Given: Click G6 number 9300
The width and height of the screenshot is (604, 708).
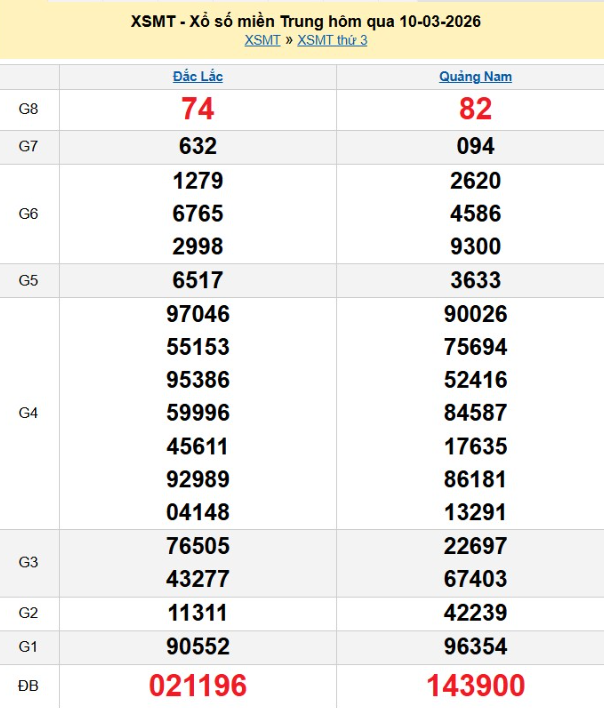Looking at the screenshot, I should click(x=475, y=246).
